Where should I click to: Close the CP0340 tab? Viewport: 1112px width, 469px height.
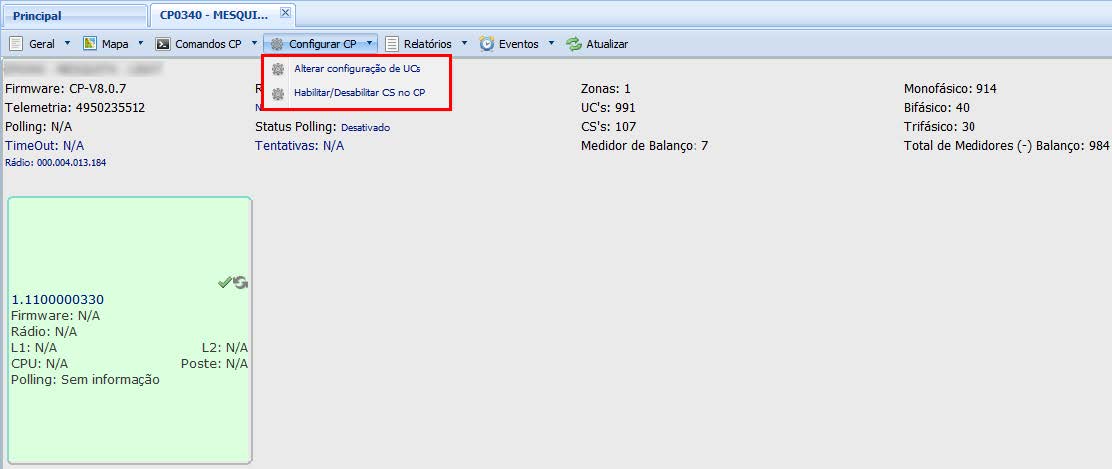285,13
